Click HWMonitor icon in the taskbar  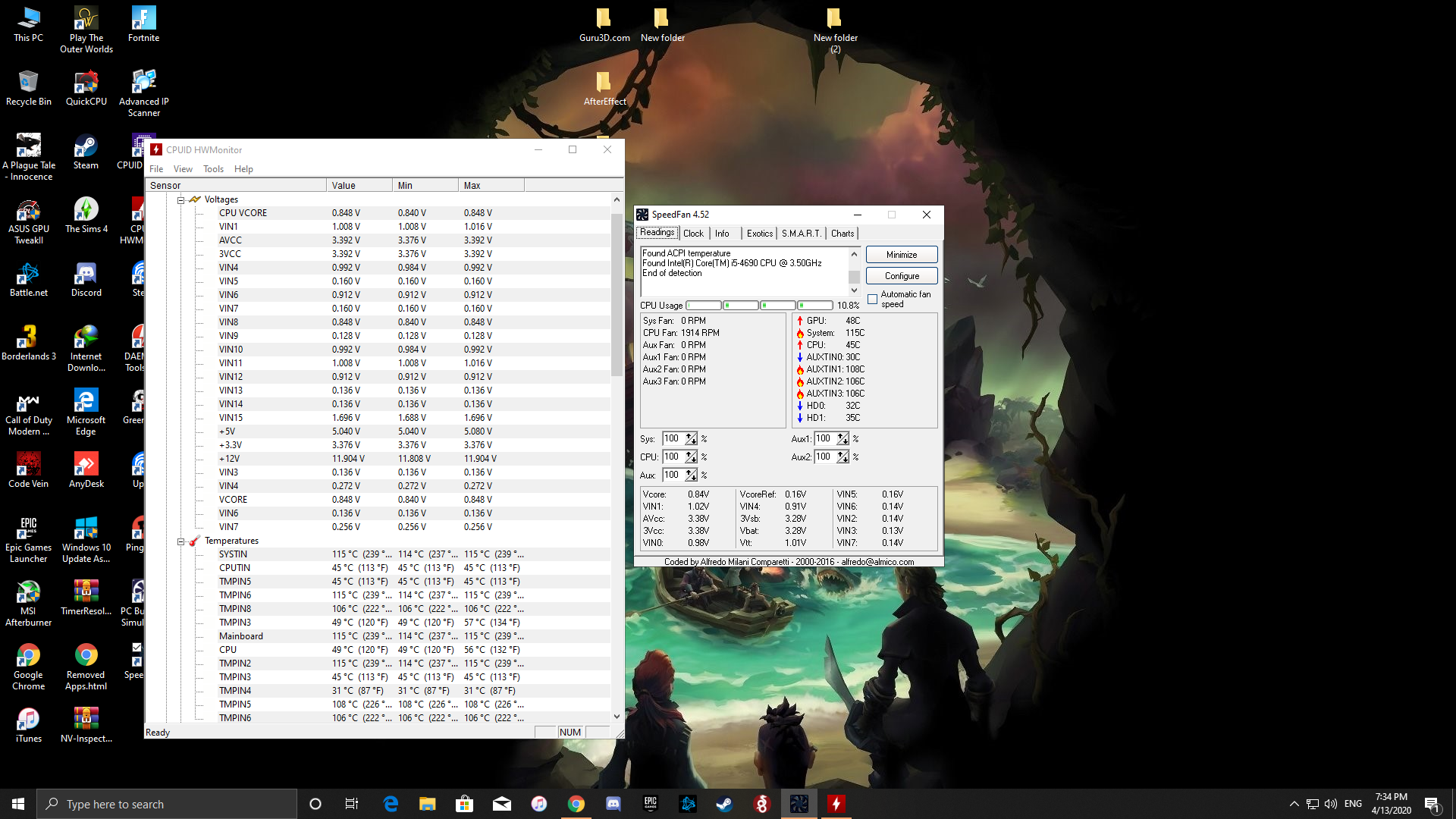coord(836,804)
